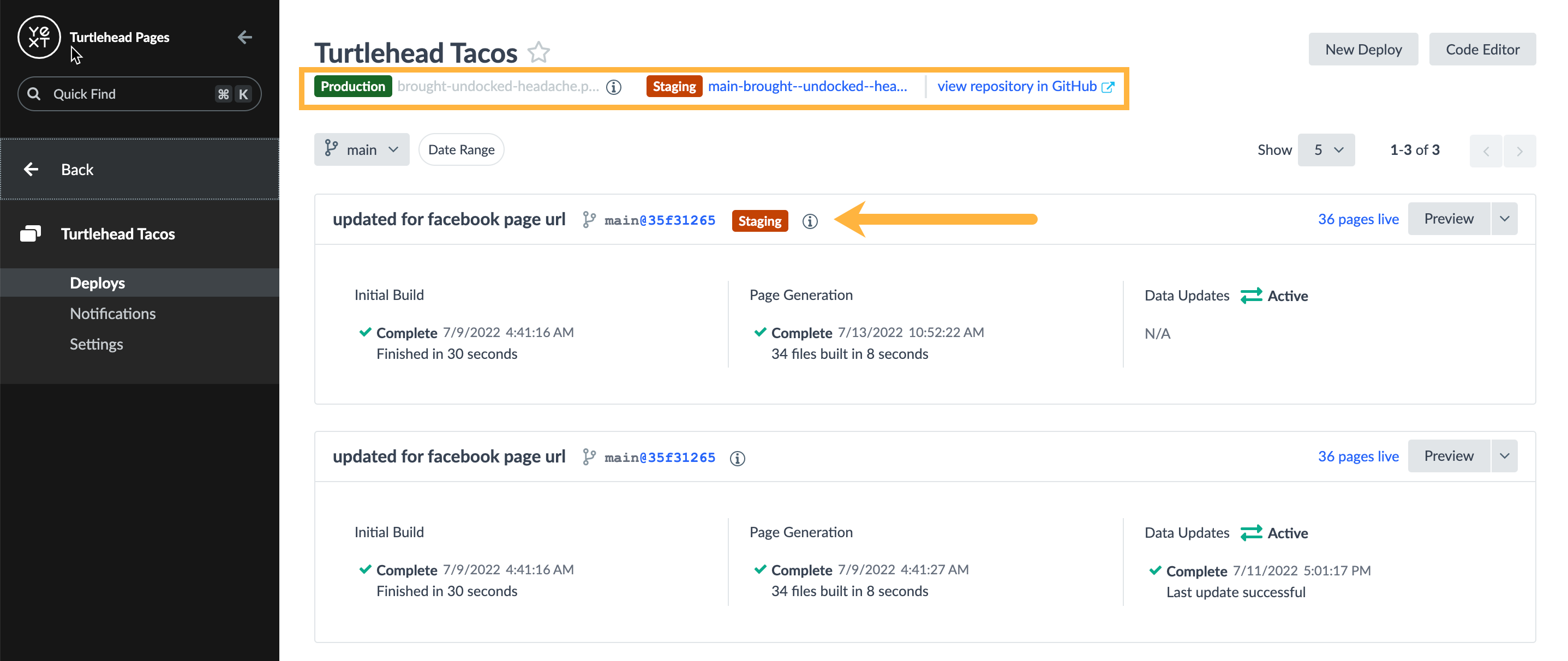
Task: Click the Date Range filter
Action: coord(461,150)
